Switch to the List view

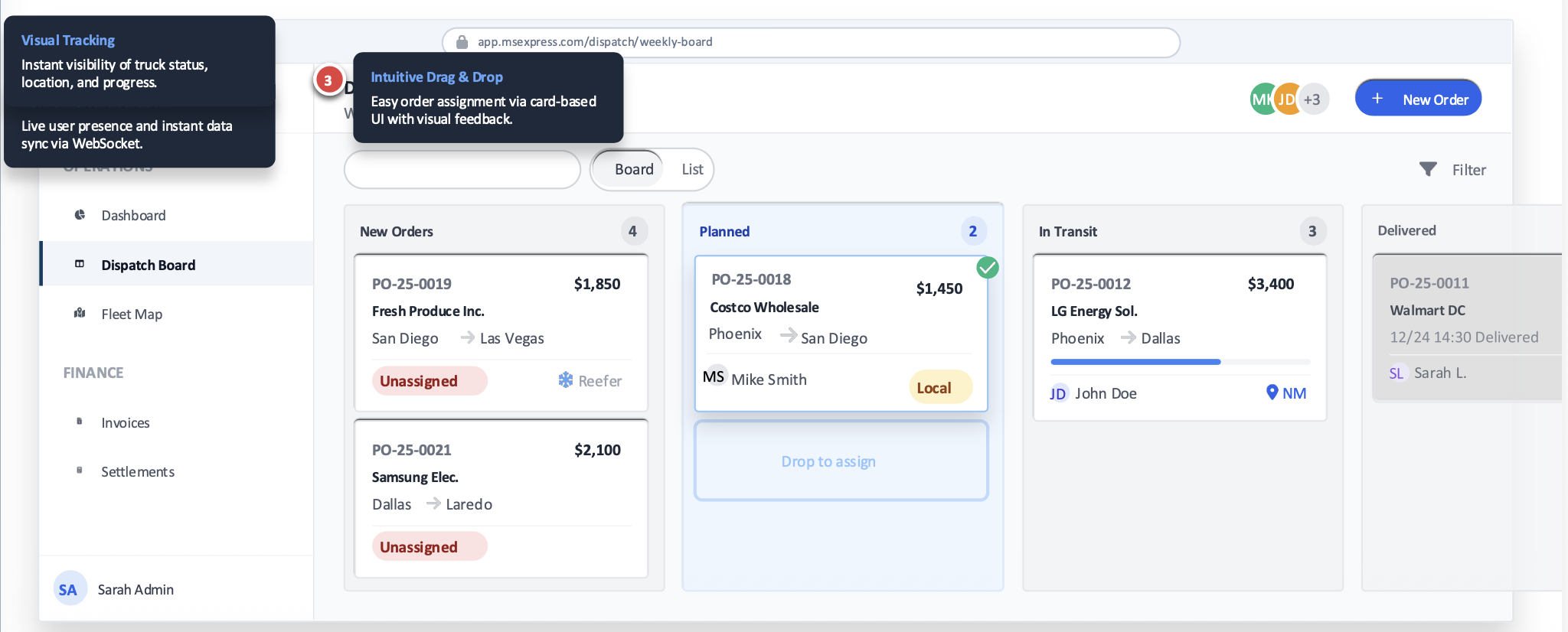pos(692,169)
